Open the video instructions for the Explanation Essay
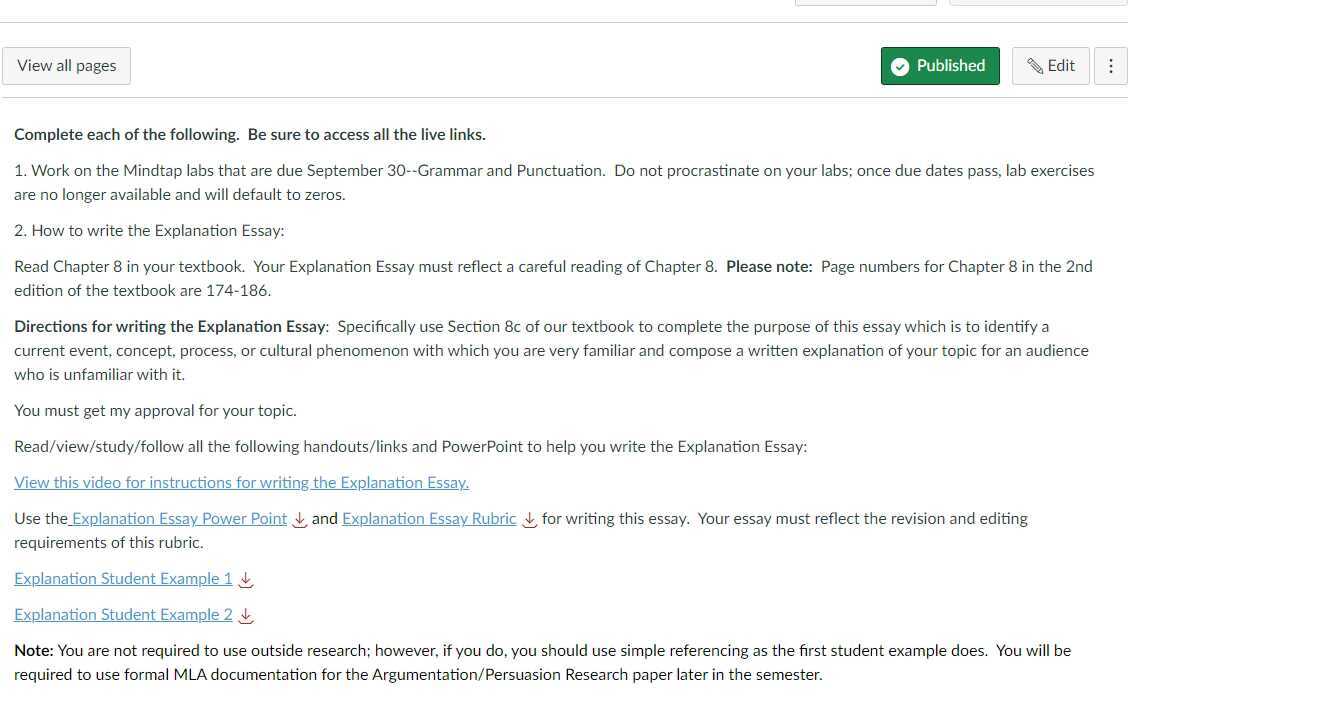Image resolution: width=1340 pixels, height=720 pixels. click(x=241, y=482)
